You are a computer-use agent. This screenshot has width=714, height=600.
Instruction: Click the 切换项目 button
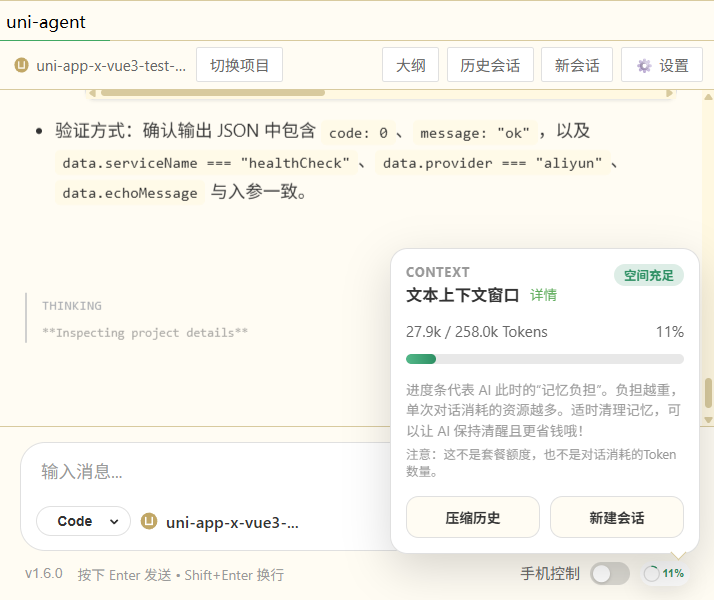coord(239,66)
